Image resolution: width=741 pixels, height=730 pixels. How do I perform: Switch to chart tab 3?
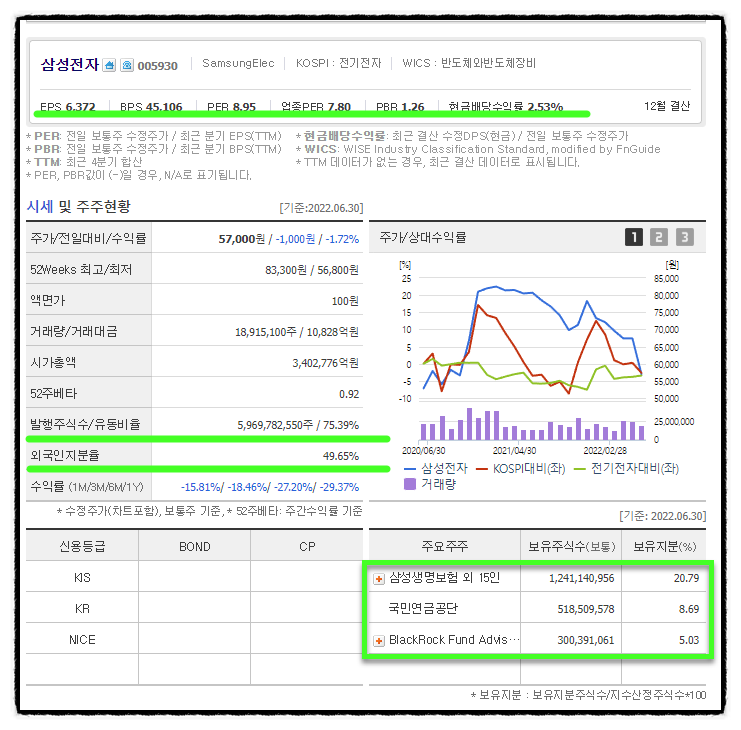[684, 237]
